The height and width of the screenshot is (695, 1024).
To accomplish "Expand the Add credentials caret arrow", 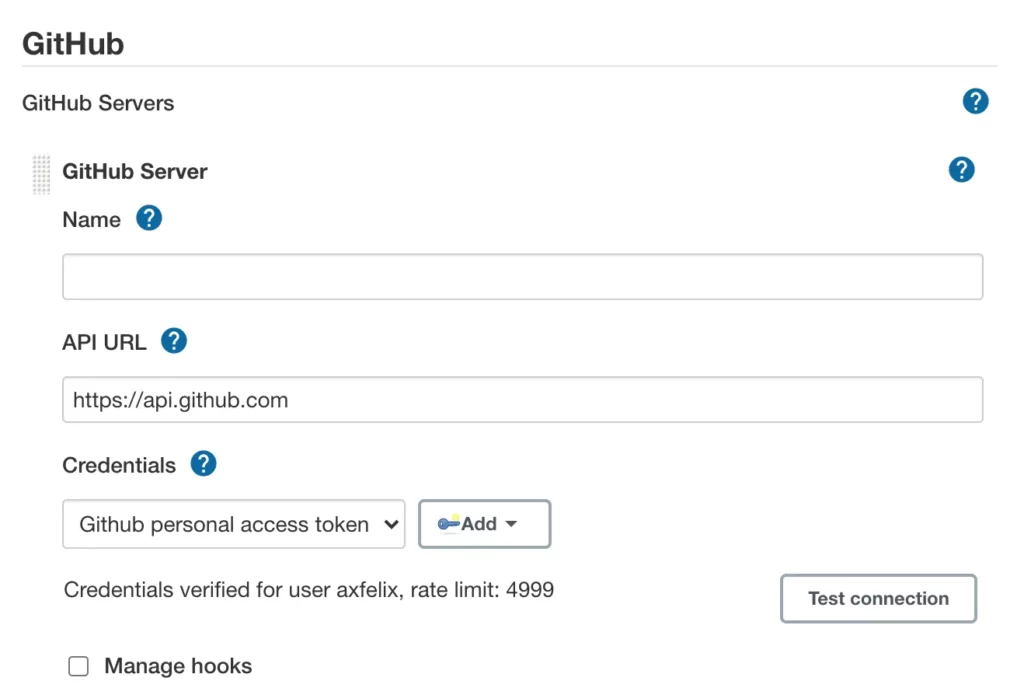I will point(511,524).
